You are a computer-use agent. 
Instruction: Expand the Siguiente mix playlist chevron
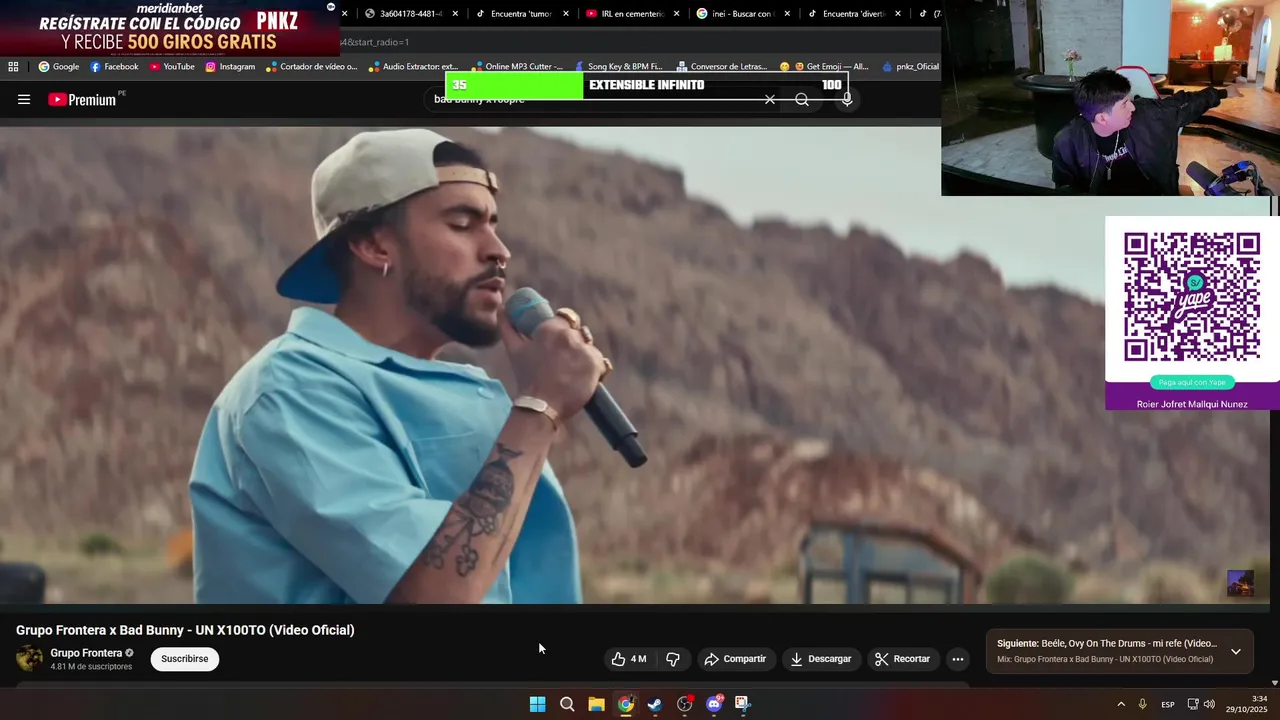[1236, 651]
